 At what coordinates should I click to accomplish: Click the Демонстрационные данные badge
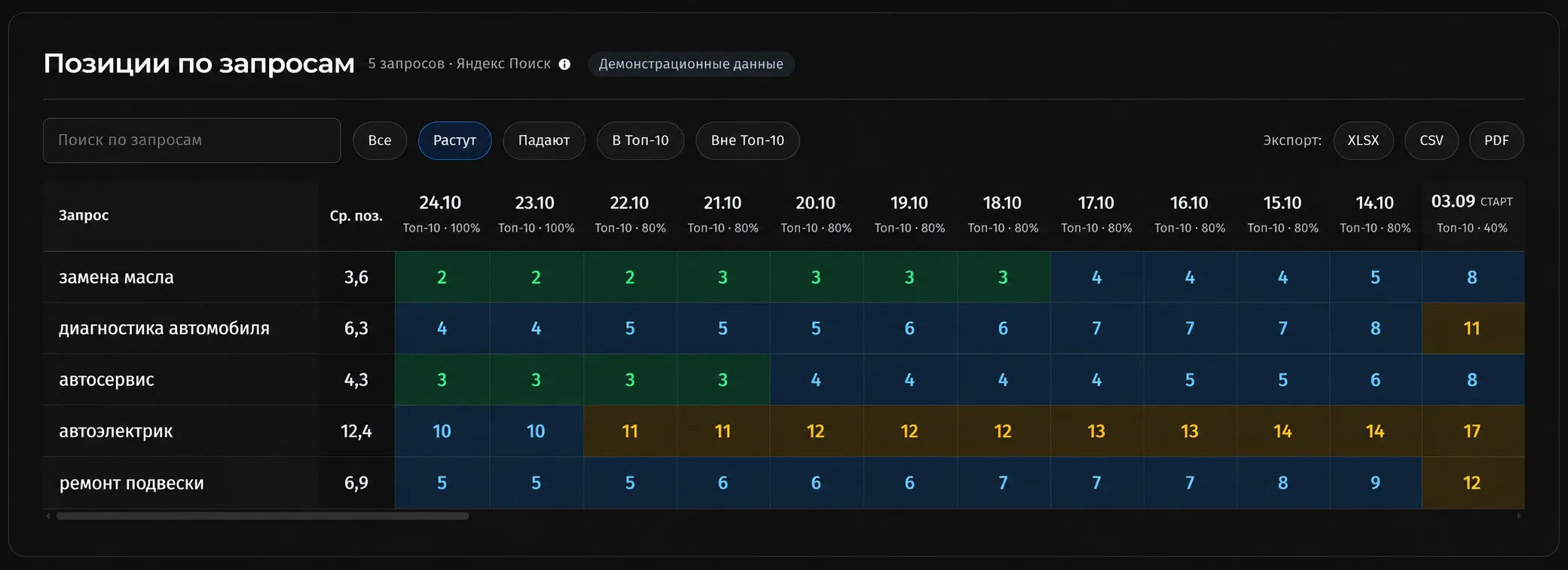(691, 64)
